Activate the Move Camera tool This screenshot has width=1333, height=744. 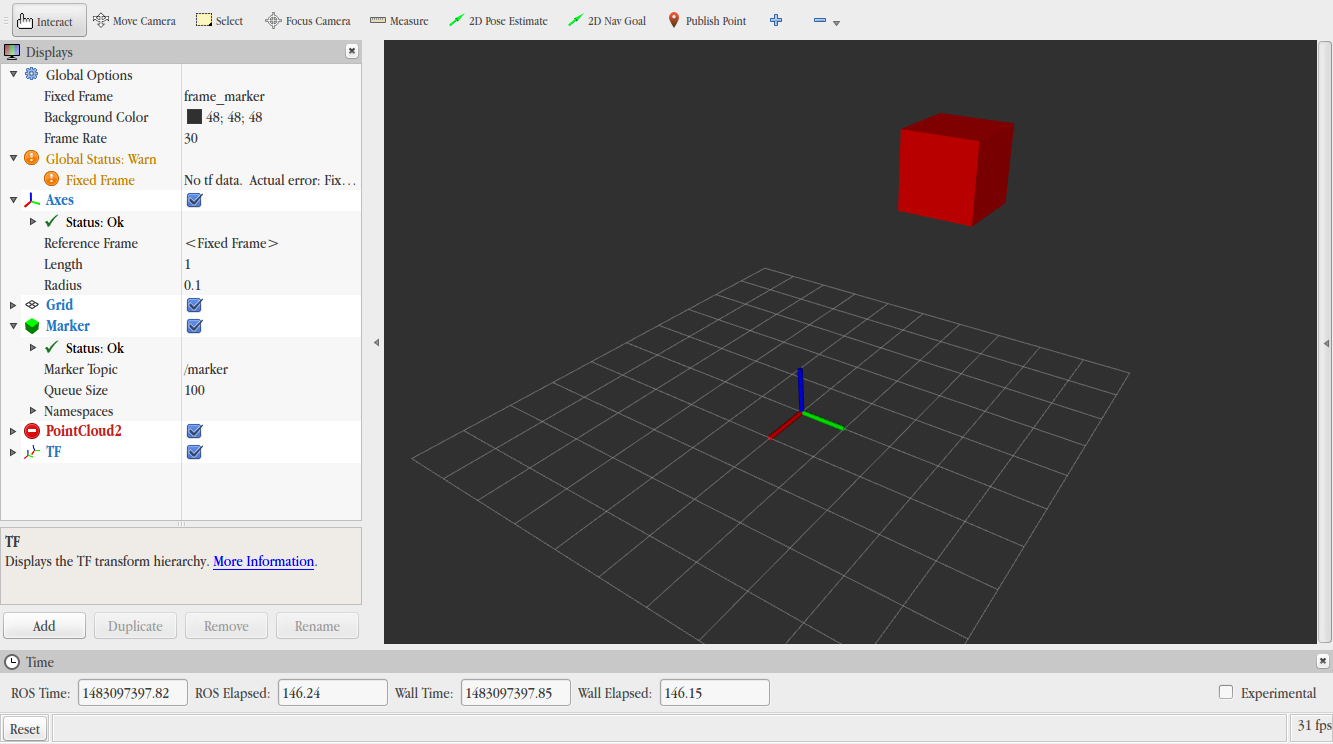(x=134, y=21)
